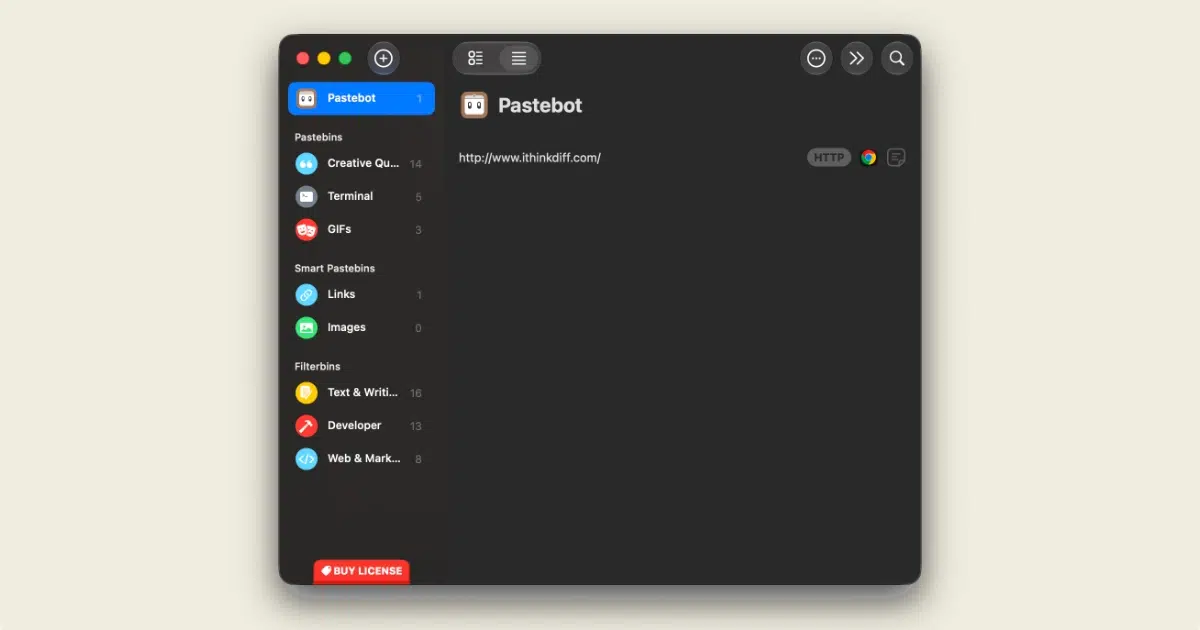1200x630 pixels.
Task: Open the Terminal pastebin
Action: pos(361,196)
